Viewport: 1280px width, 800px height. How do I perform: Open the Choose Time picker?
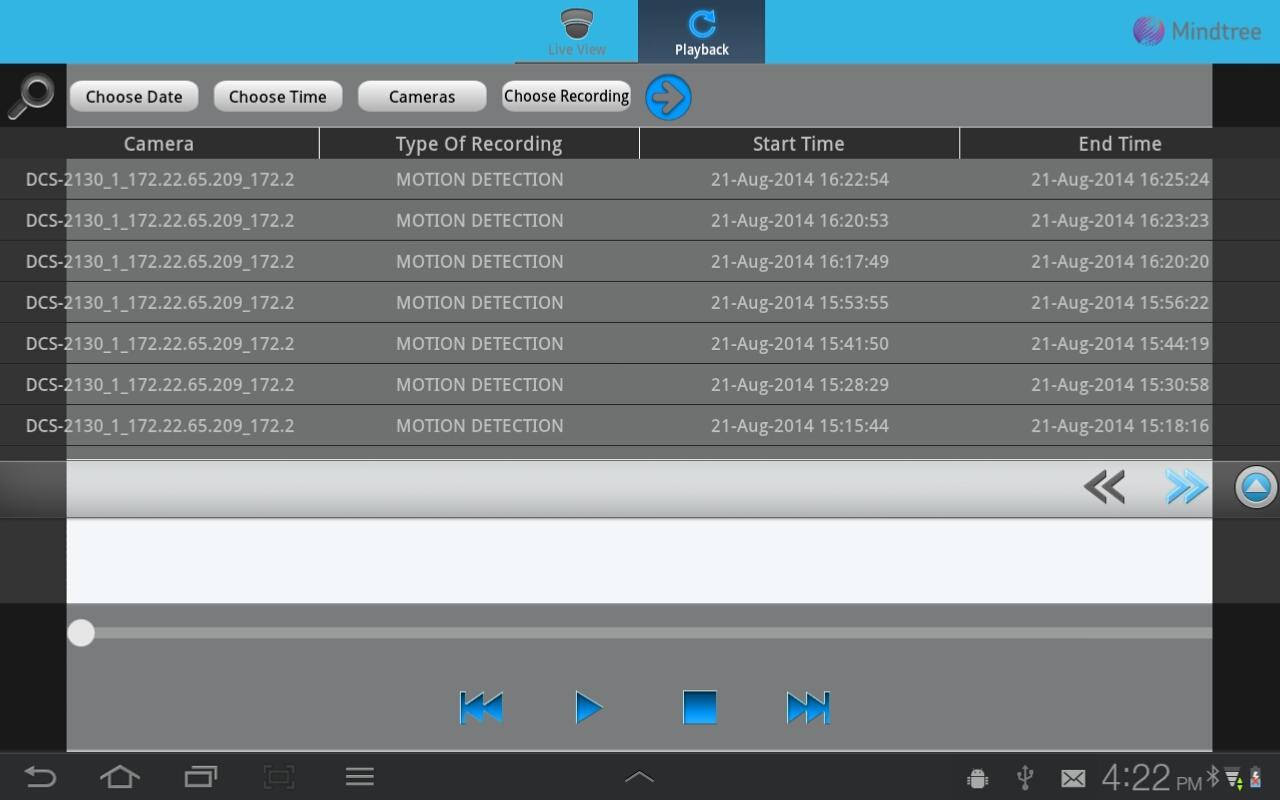pyautogui.click(x=277, y=96)
